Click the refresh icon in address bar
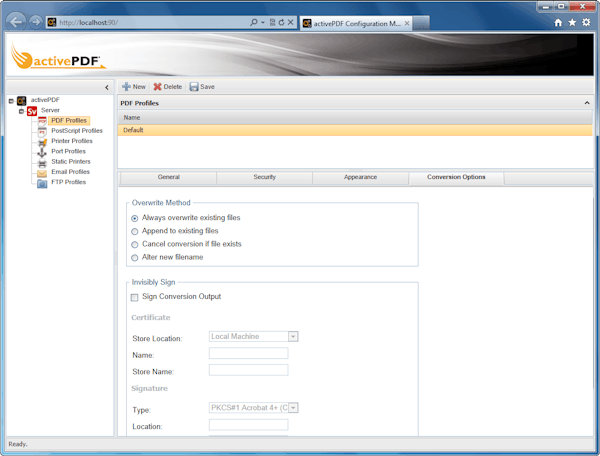This screenshot has height=456, width=600. click(x=281, y=23)
